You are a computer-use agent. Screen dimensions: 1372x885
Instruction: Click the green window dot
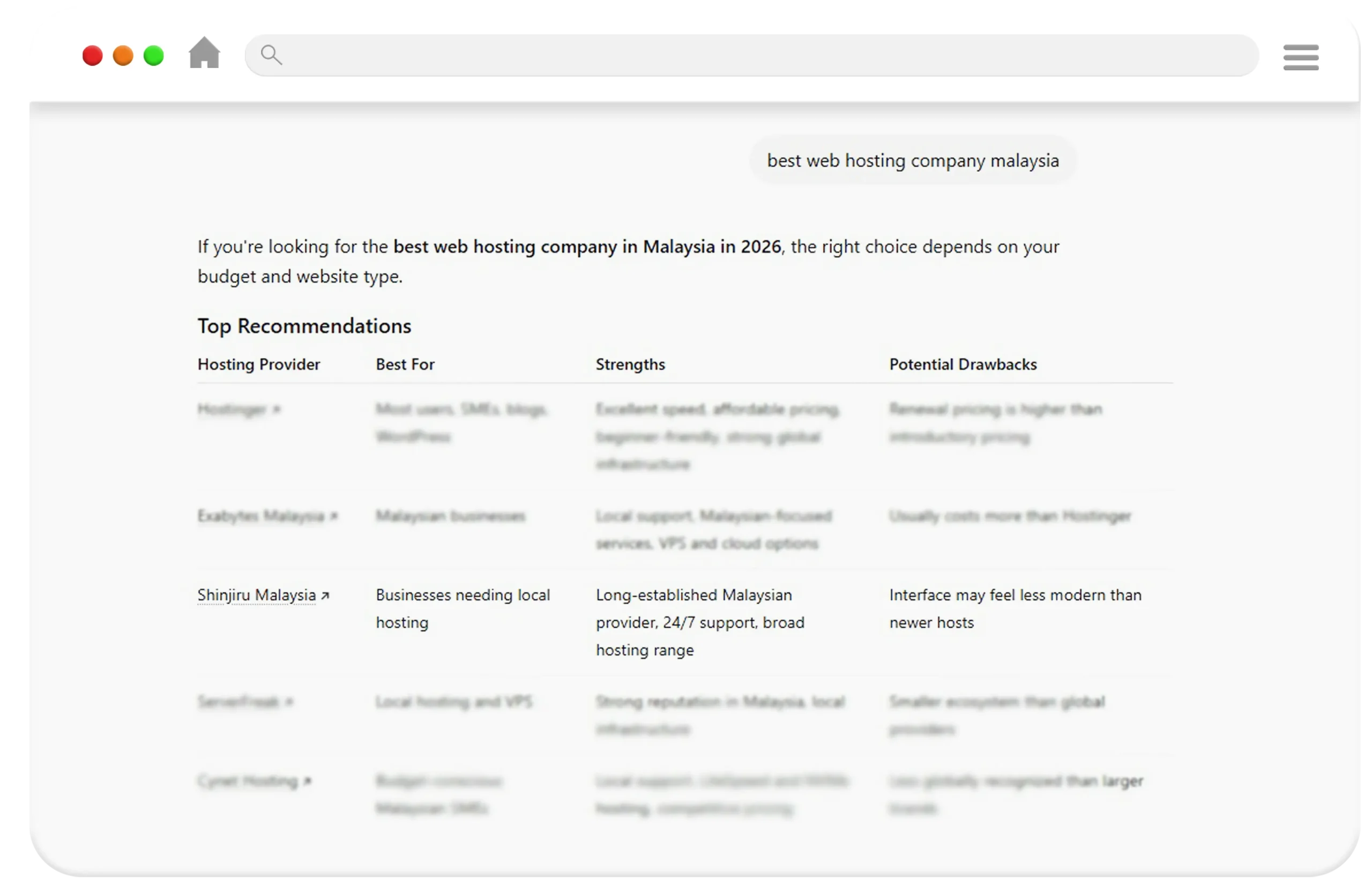tap(153, 56)
